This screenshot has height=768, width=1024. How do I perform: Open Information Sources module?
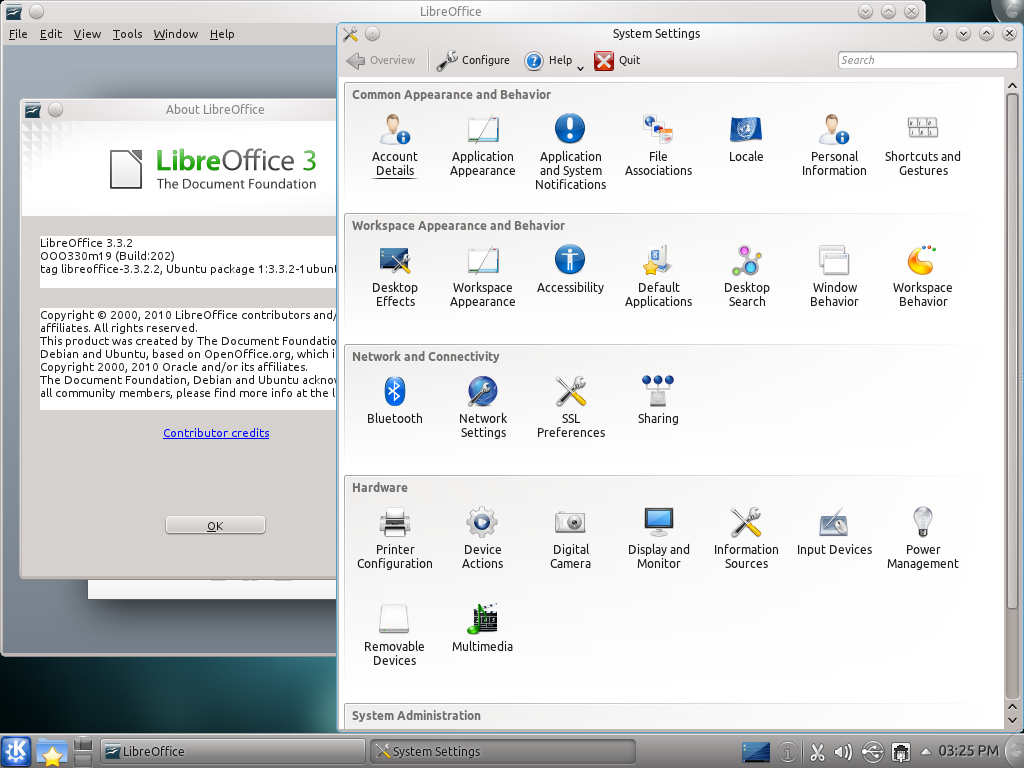coord(746,538)
